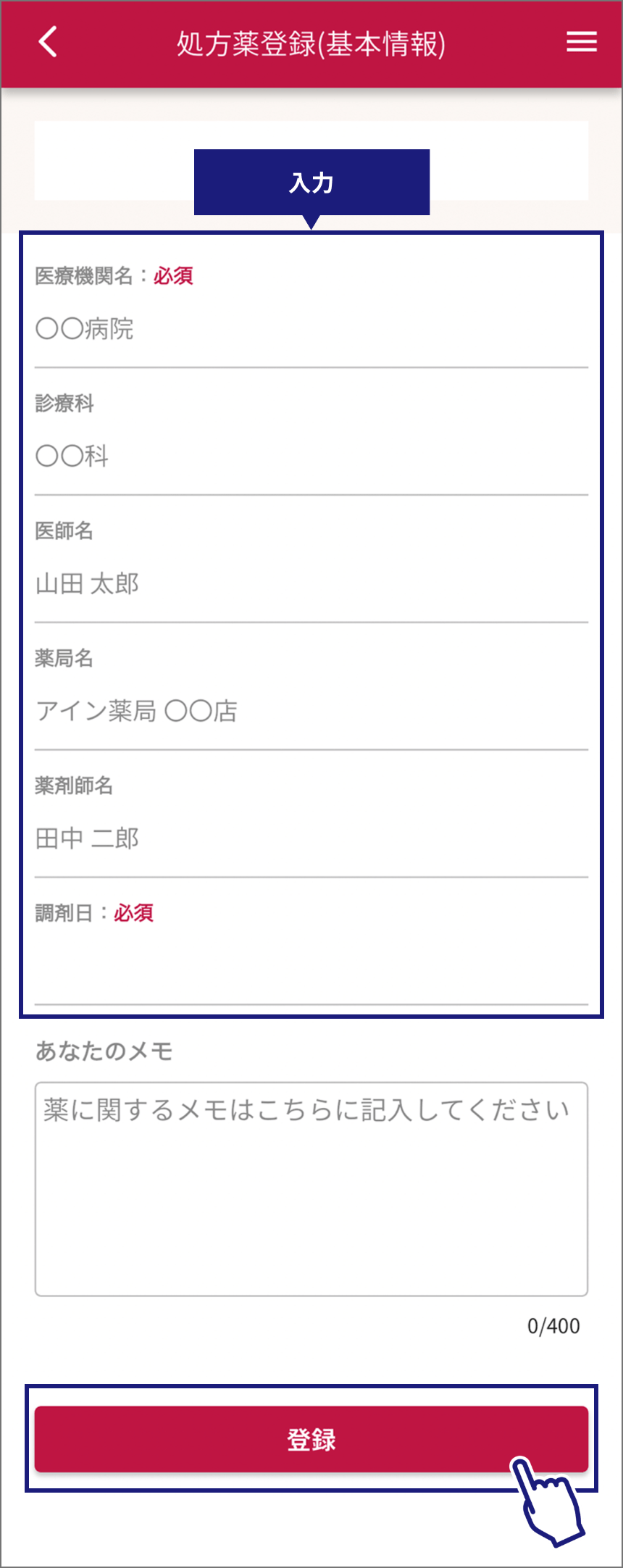
Task: Click the 必須 tag beside 医療機関名
Action: [173, 276]
